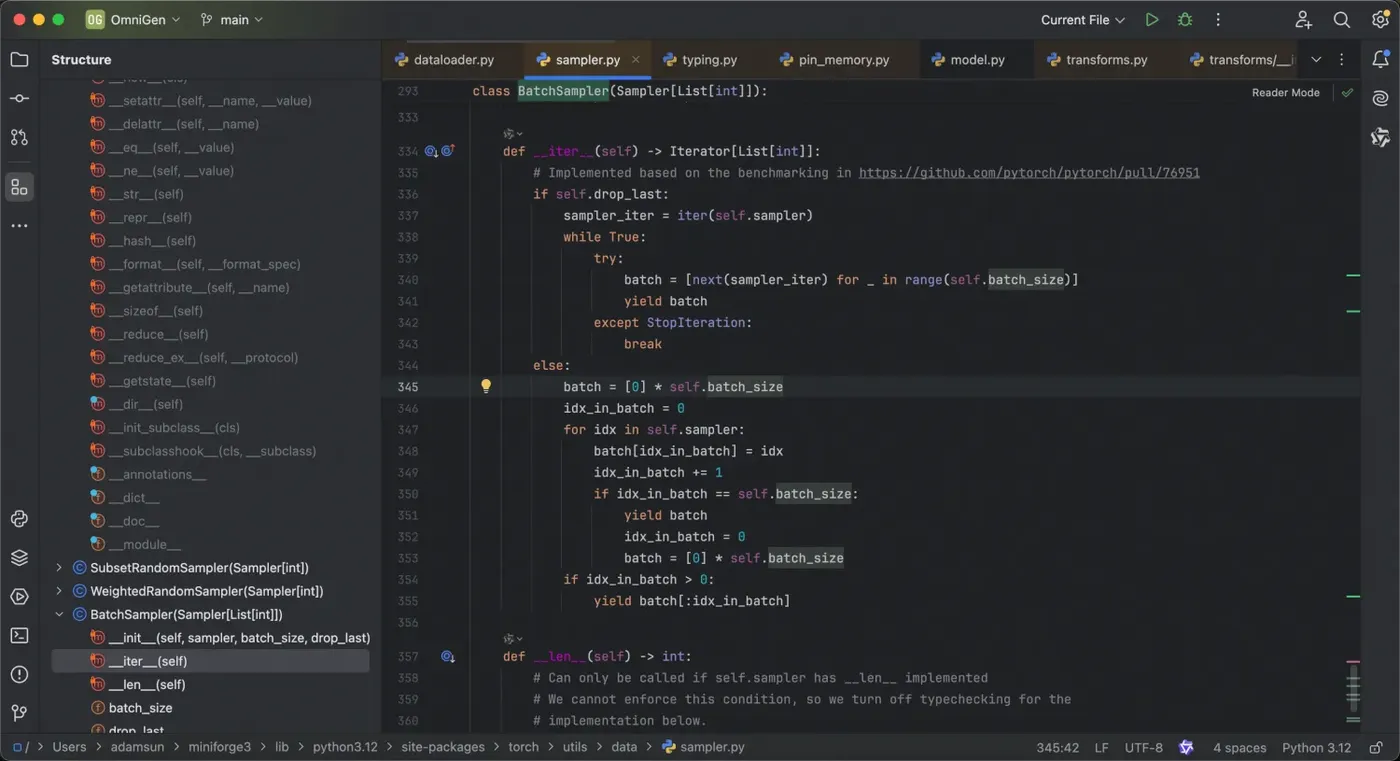Select __len__(self) in BatchSampler structure
Viewport: 1400px width, 761px height.
click(x=210, y=684)
